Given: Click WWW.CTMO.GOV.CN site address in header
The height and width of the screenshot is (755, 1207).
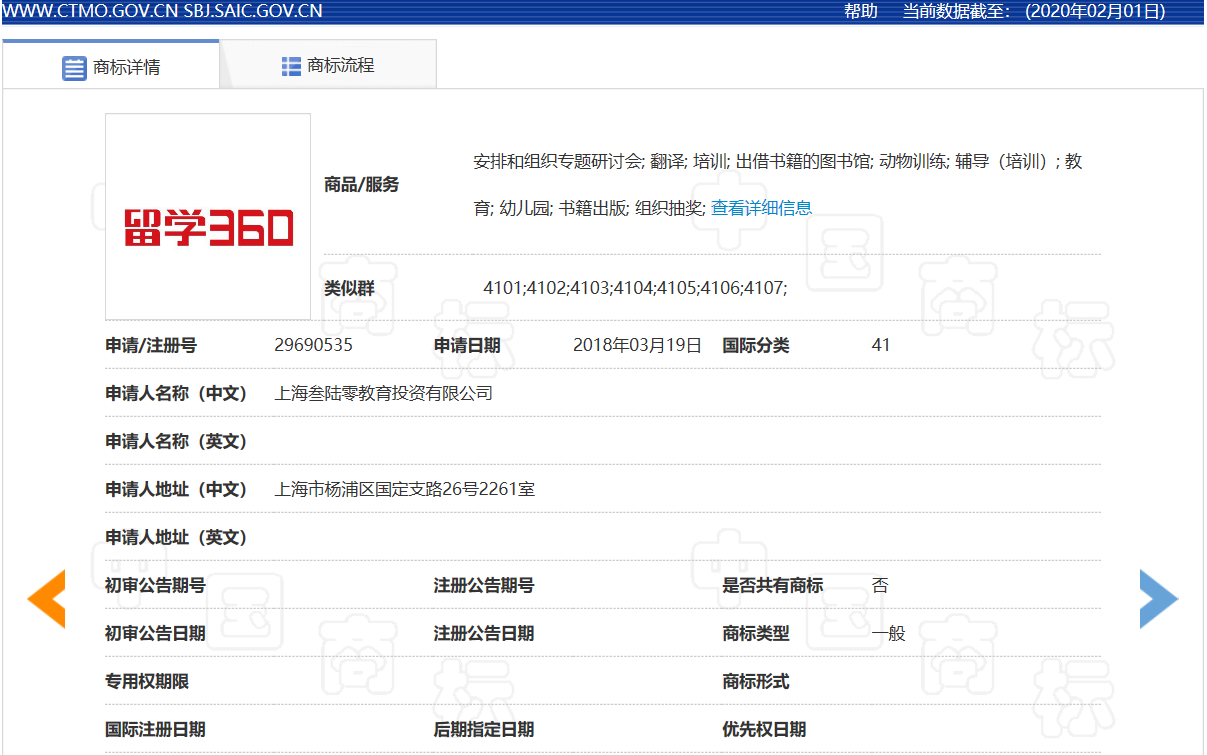Looking at the screenshot, I should (x=91, y=12).
